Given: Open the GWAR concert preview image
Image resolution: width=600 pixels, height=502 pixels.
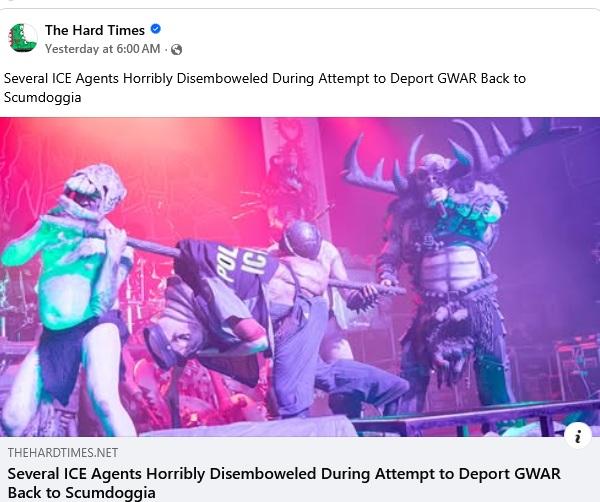Looking at the screenshot, I should pos(300,277).
